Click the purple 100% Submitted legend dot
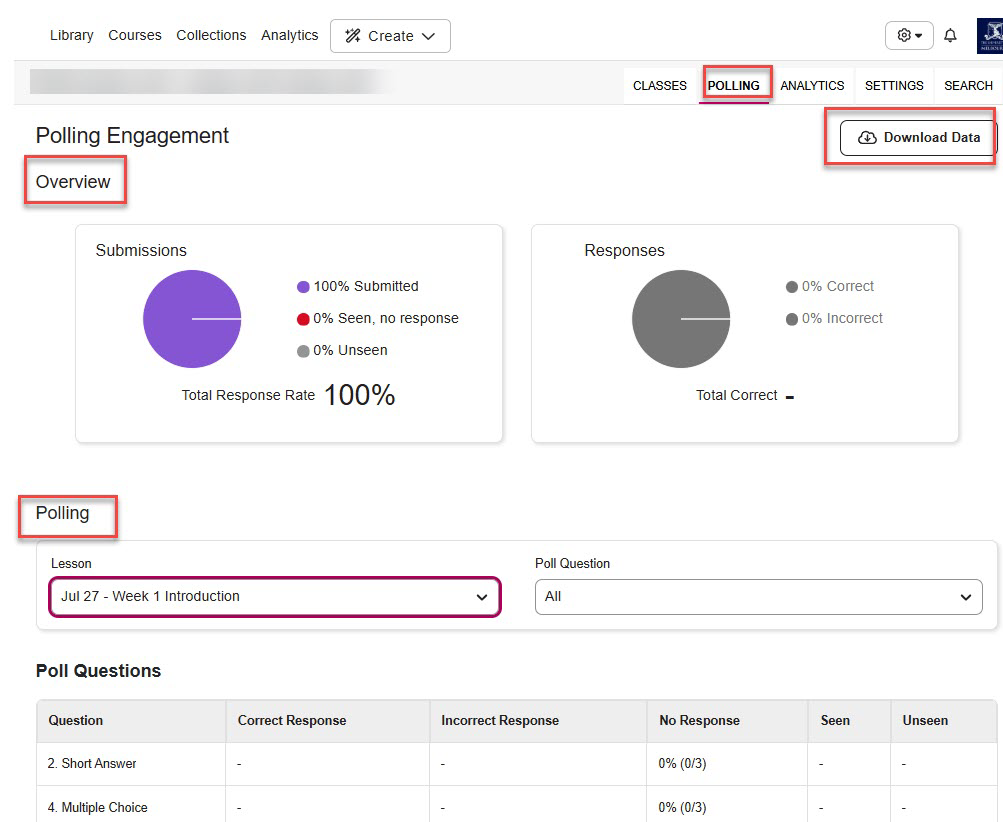1003x822 pixels. coord(303,287)
